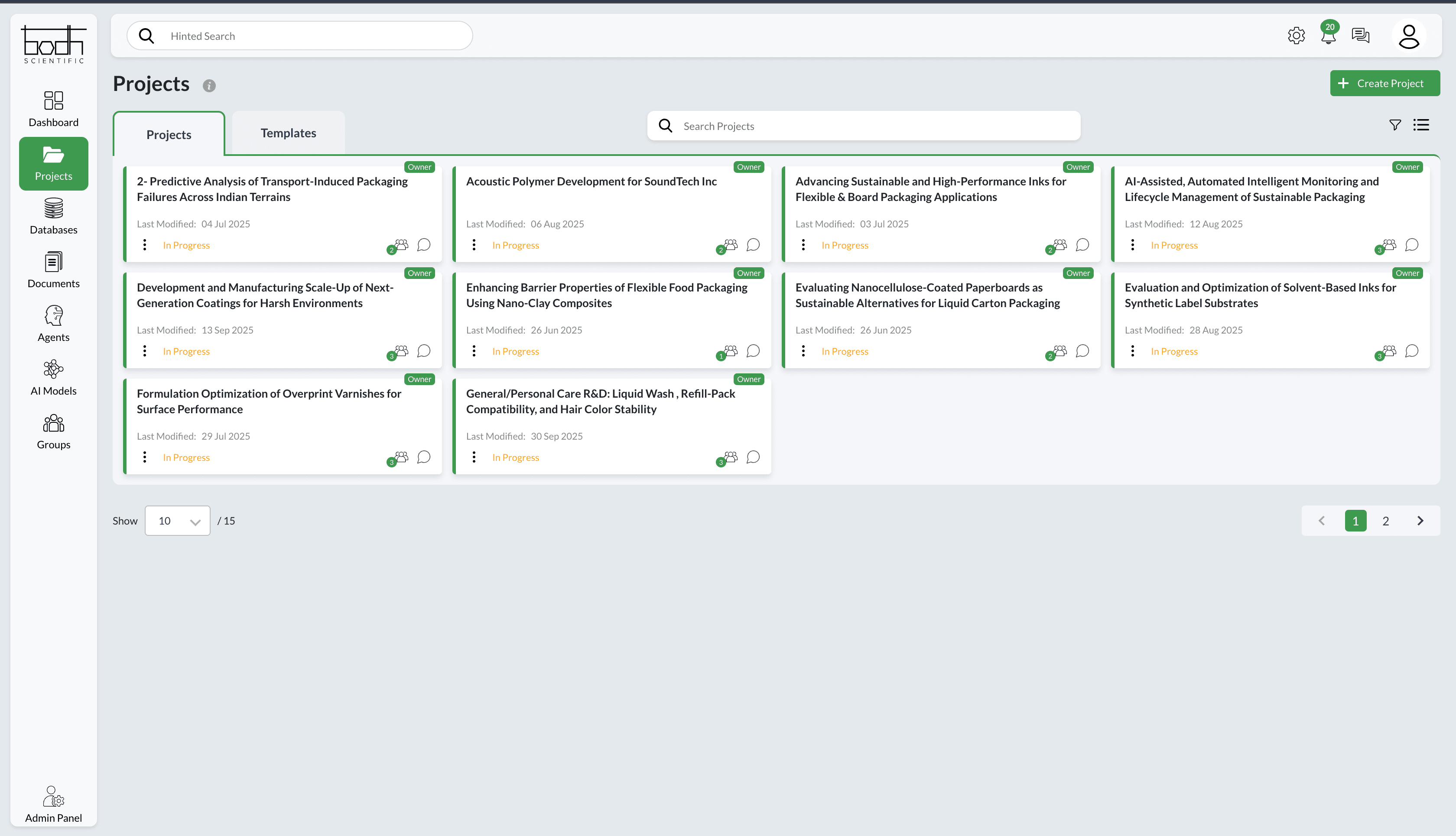
Task: Click inside the Search Projects field
Action: point(861,125)
